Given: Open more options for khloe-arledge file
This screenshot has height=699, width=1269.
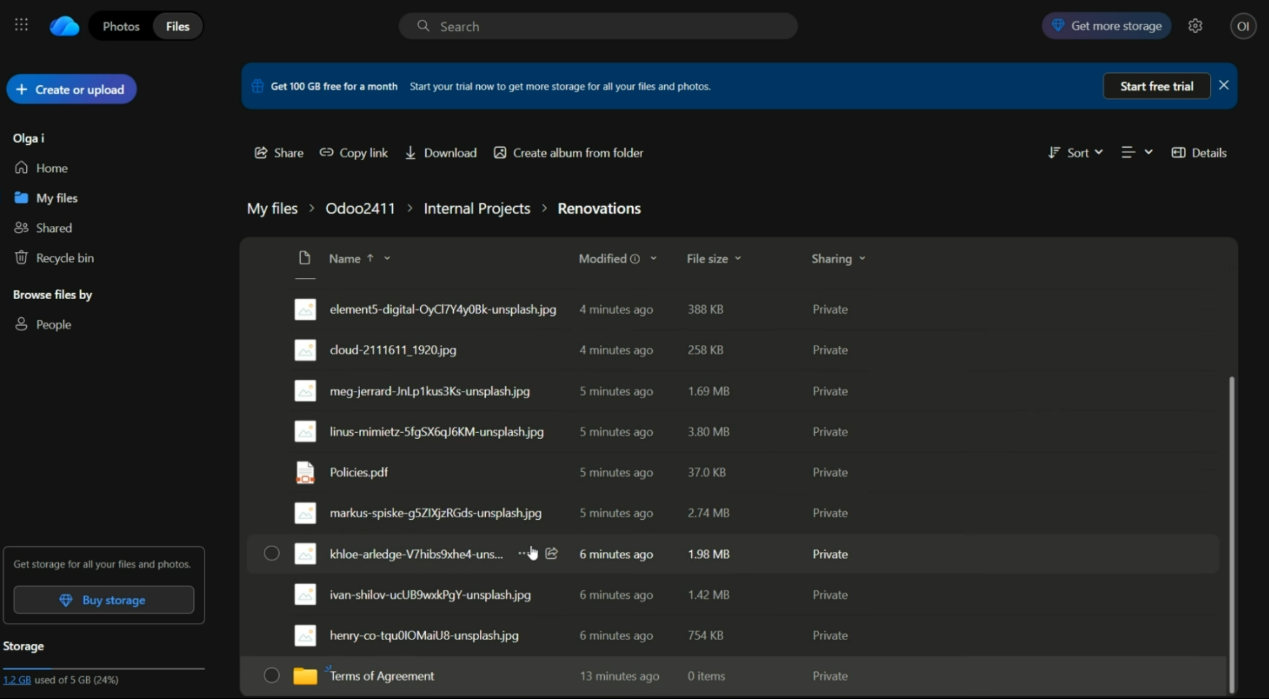Looking at the screenshot, I should 521,553.
